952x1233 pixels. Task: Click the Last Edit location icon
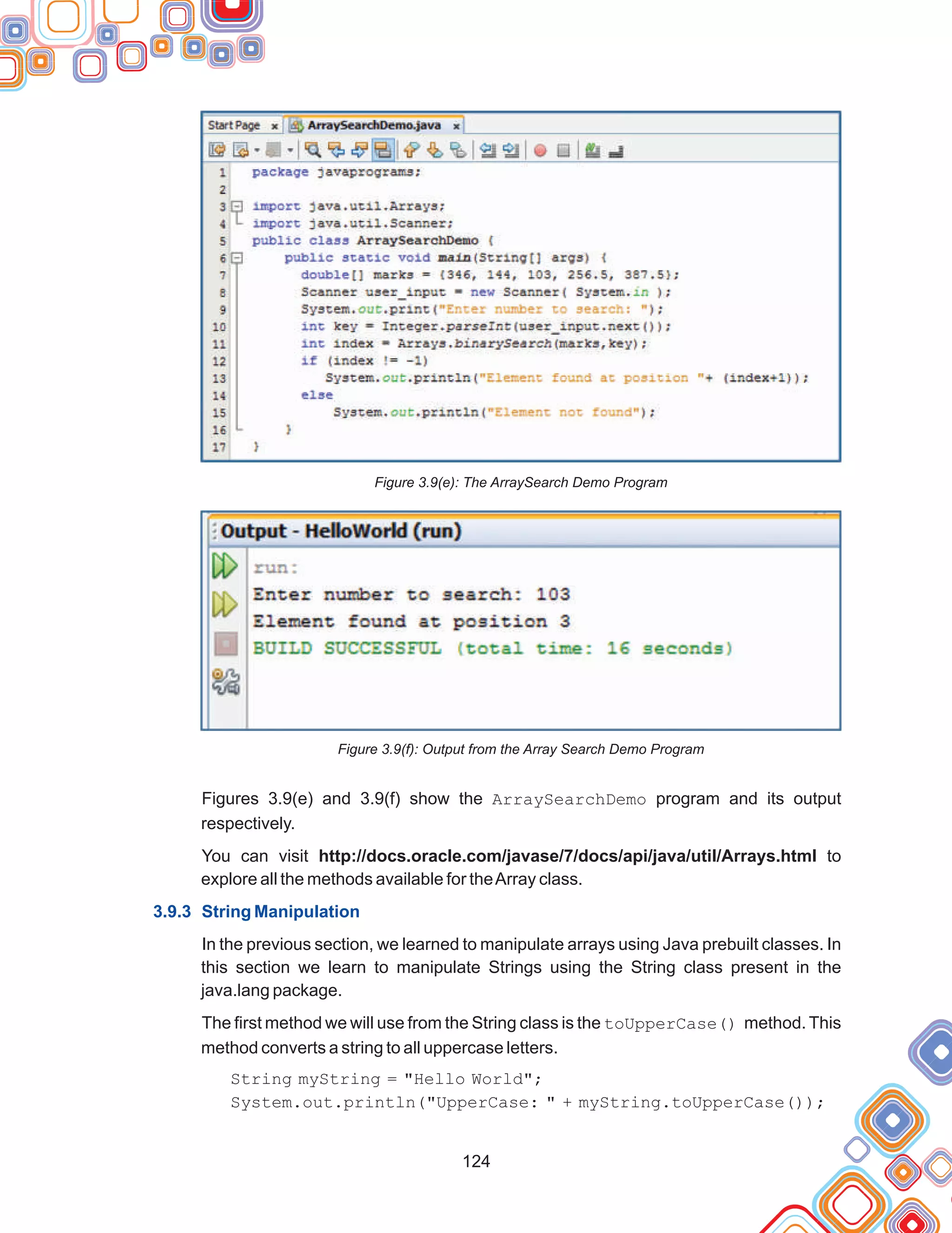click(x=217, y=150)
